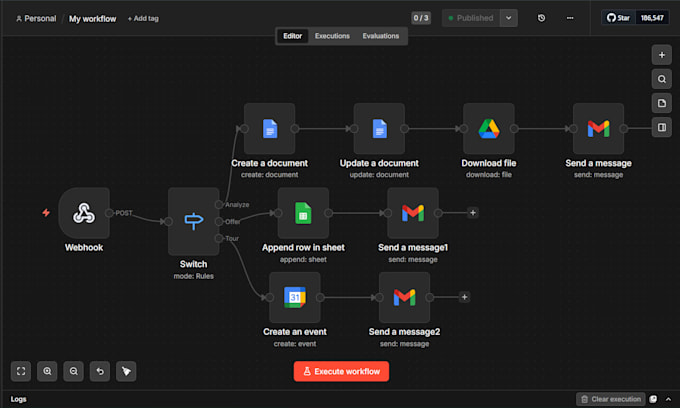Zoom out of the canvas
The width and height of the screenshot is (680, 408).
coord(74,371)
